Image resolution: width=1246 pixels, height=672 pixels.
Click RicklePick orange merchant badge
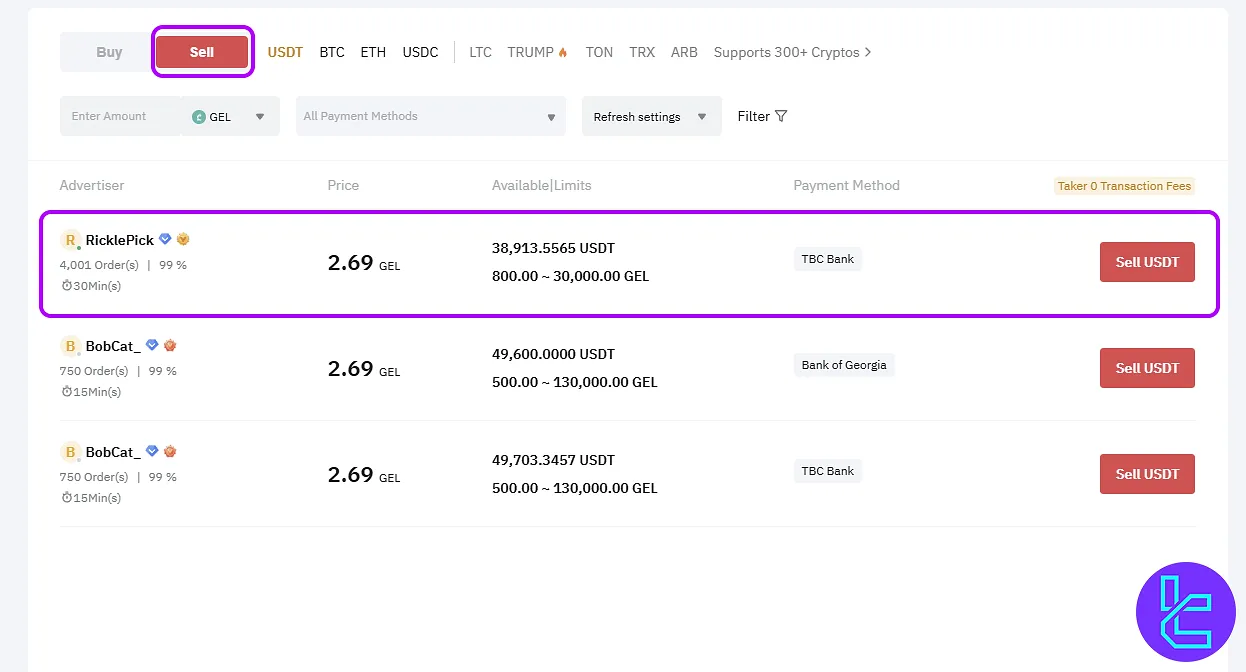[183, 239]
